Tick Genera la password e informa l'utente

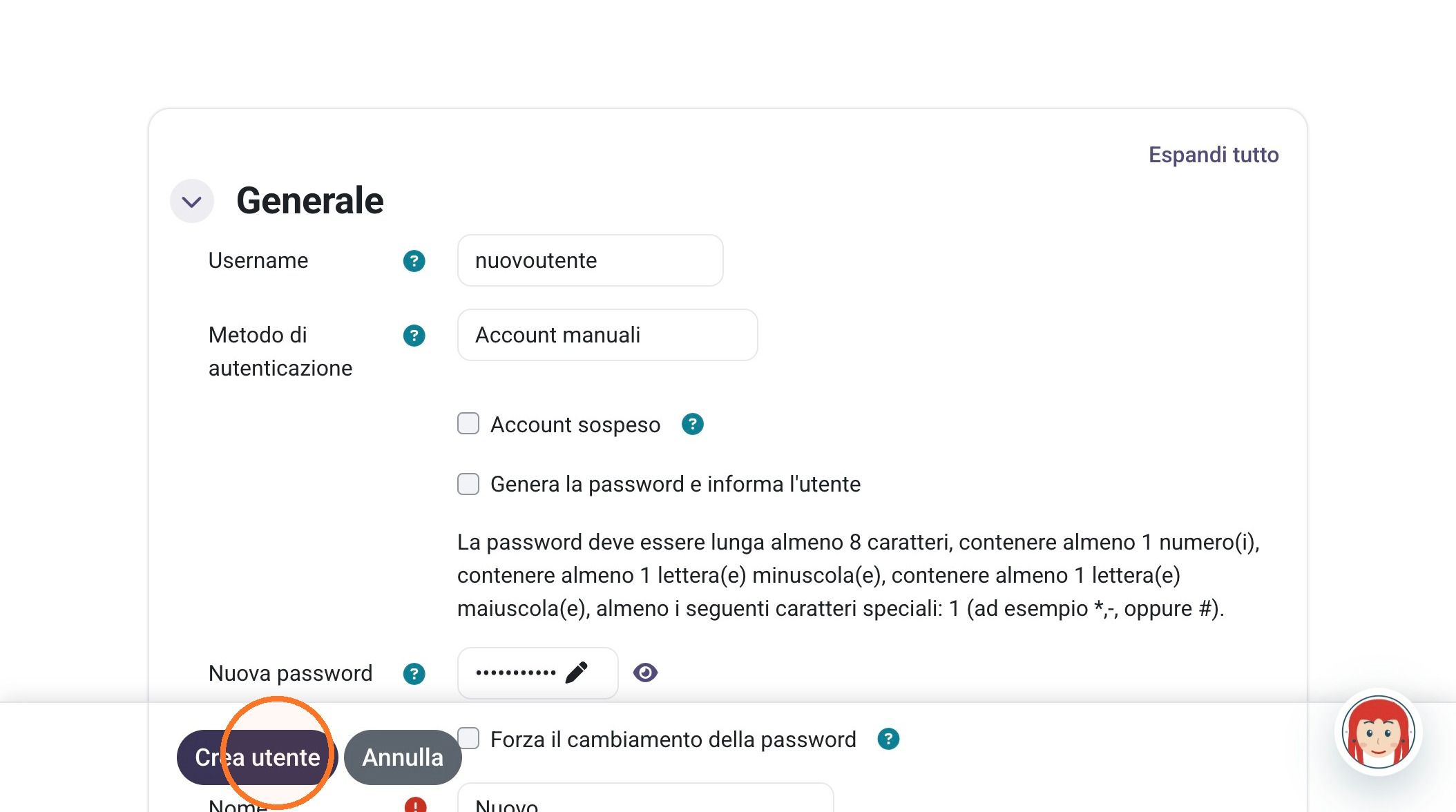pos(468,483)
